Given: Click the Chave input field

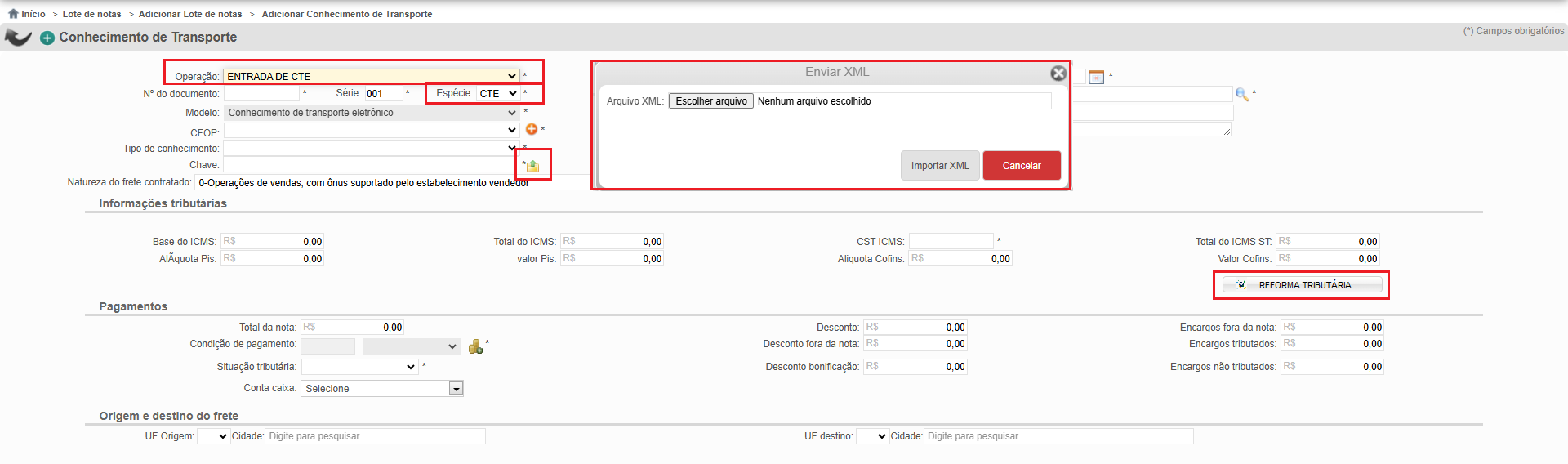Looking at the screenshot, I should pyautogui.click(x=372, y=165).
